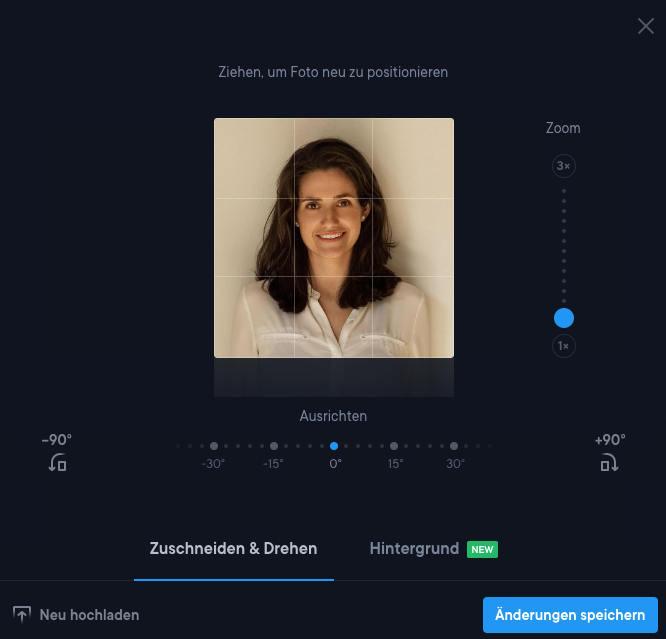The image size is (666, 639).
Task: Click the blue zoom slider handle
Action: point(564,318)
